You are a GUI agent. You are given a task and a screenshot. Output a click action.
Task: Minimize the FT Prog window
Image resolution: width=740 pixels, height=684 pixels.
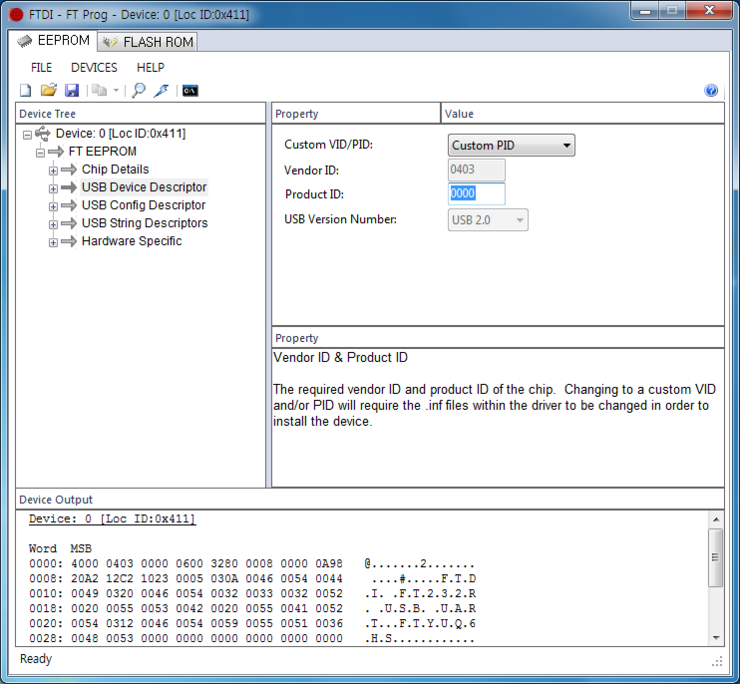646,10
